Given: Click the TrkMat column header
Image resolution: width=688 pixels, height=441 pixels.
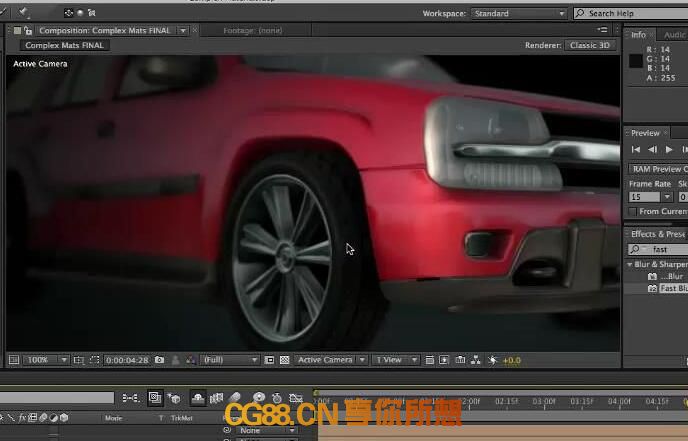Looking at the screenshot, I should [182, 418].
